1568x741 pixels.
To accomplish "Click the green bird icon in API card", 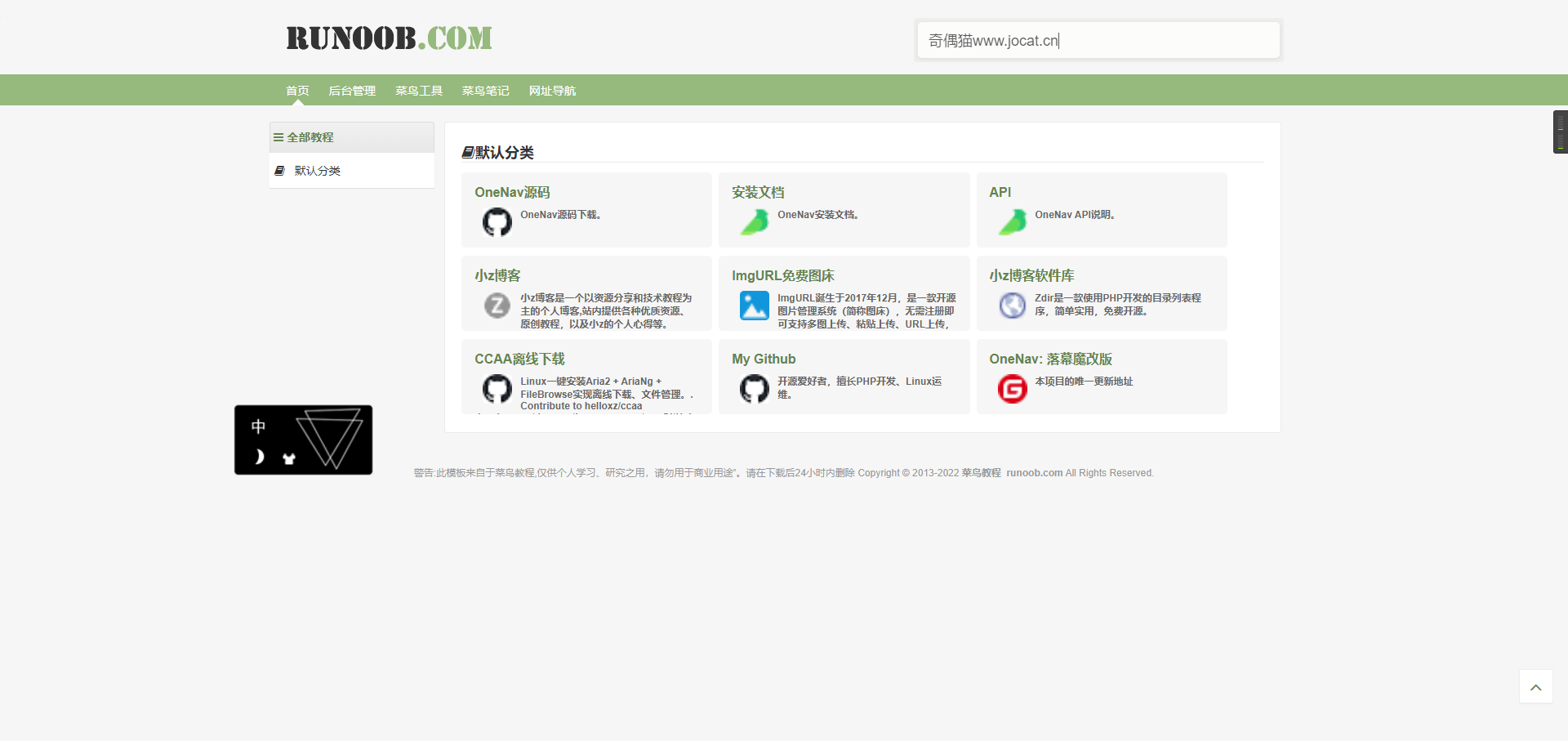I will (1012, 221).
